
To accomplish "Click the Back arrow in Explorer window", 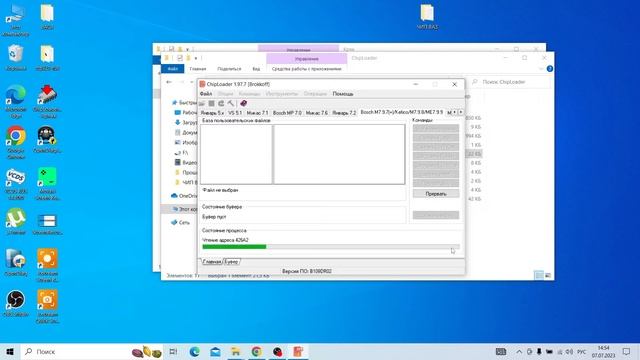I will pos(169,82).
